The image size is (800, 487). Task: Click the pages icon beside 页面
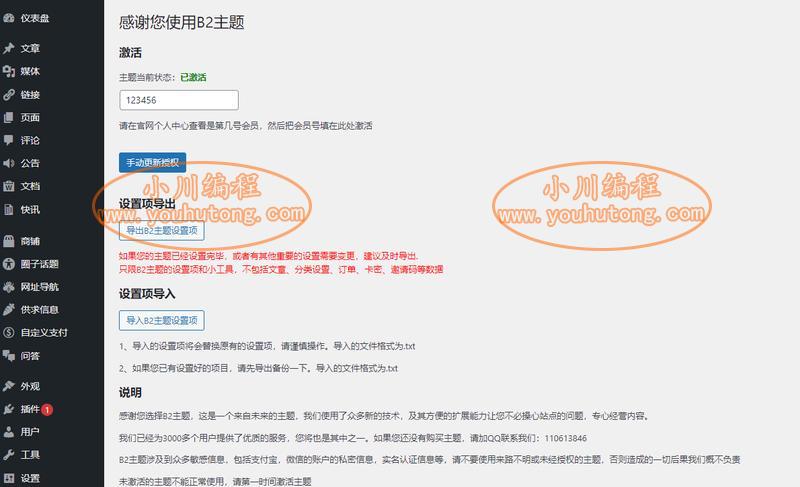pos(8,117)
